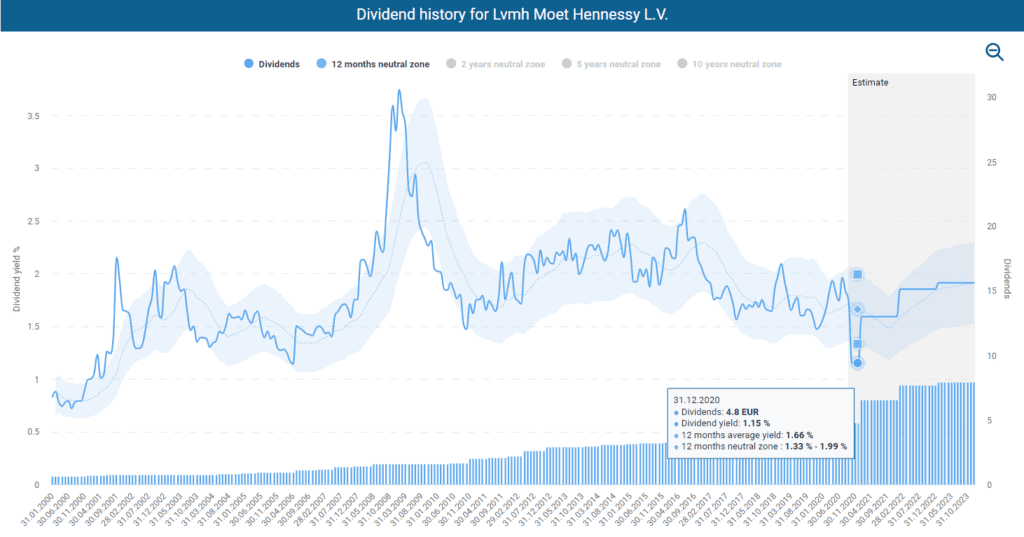1024x537 pixels.
Task: Click tooltip line Dividend yield: 1.15 %
Action: 722,423
